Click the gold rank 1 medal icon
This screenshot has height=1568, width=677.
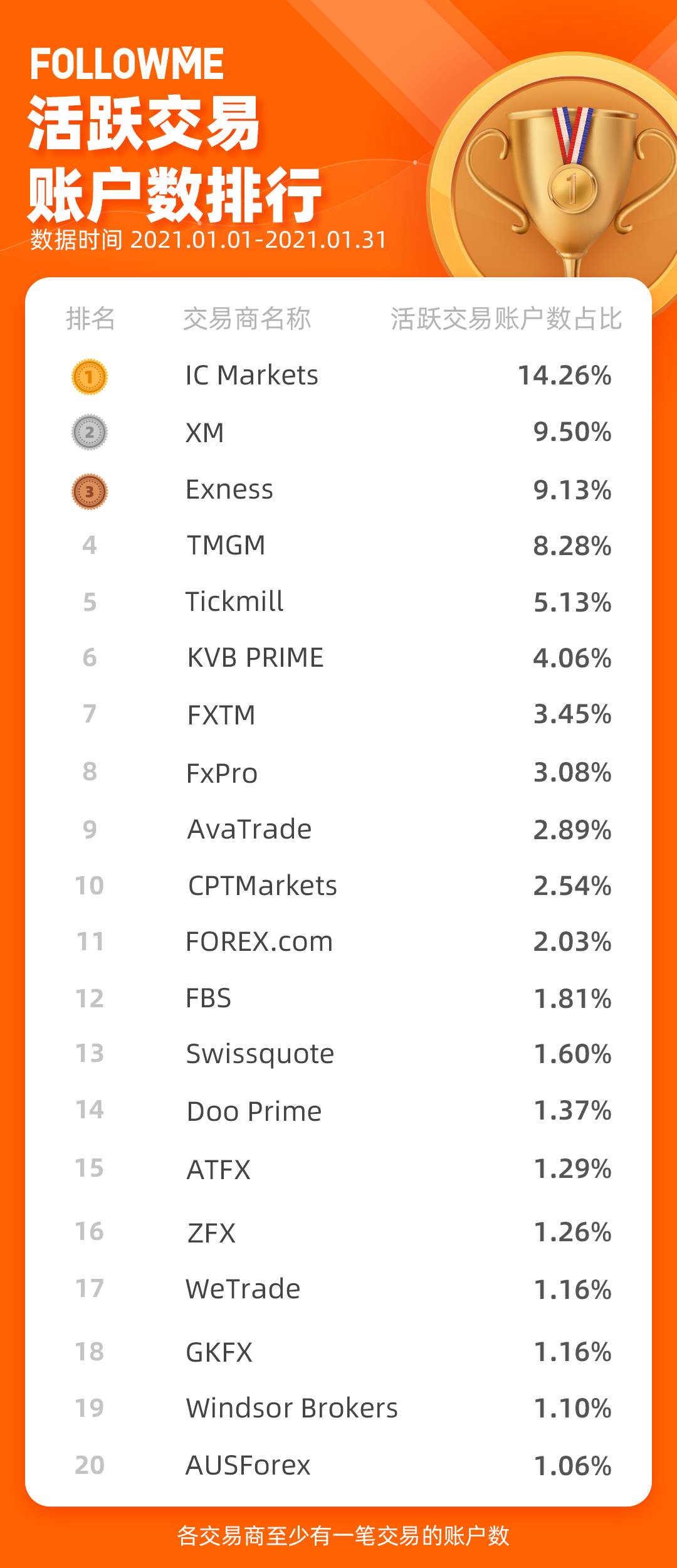(90, 377)
